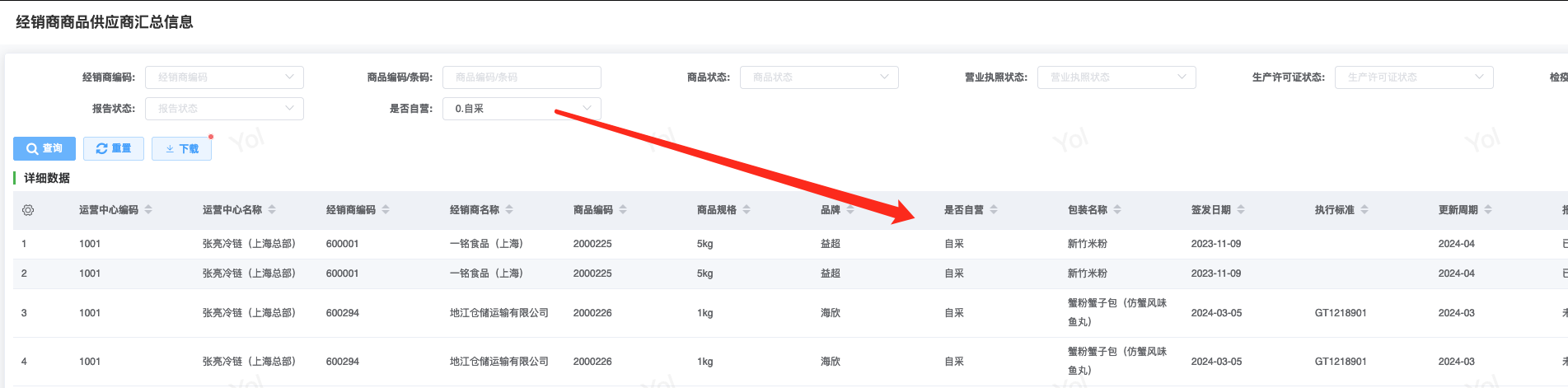This screenshot has height=388, width=1568.
Task: Sort by 品牌 column arrows
Action: 850,210
